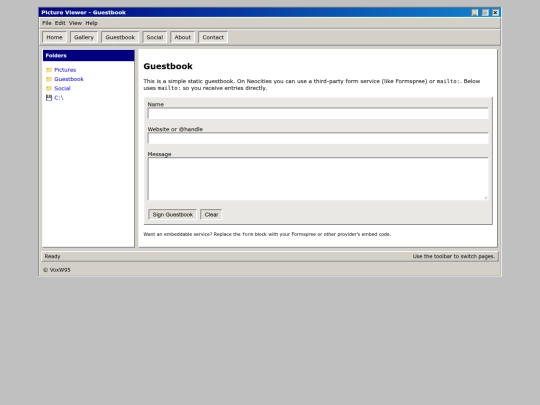Click the Website or @handle label
Image resolution: width=540 pixels, height=405 pixels.
coord(175,129)
